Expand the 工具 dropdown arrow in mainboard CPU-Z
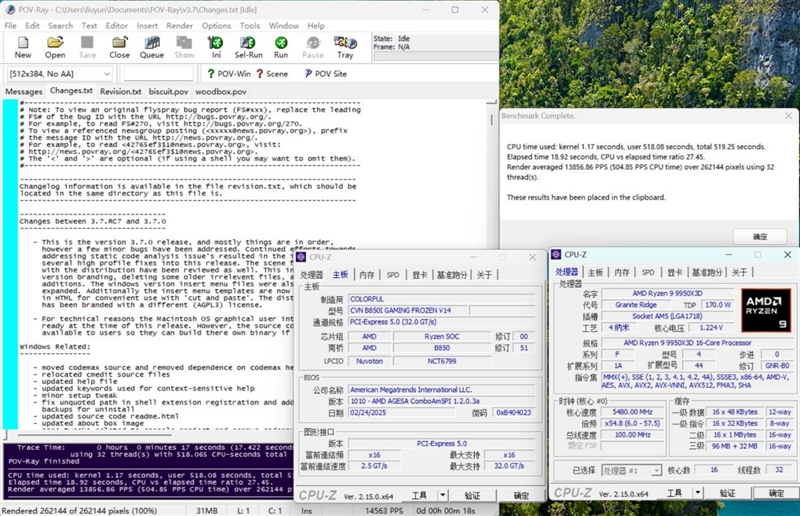 tap(443, 495)
